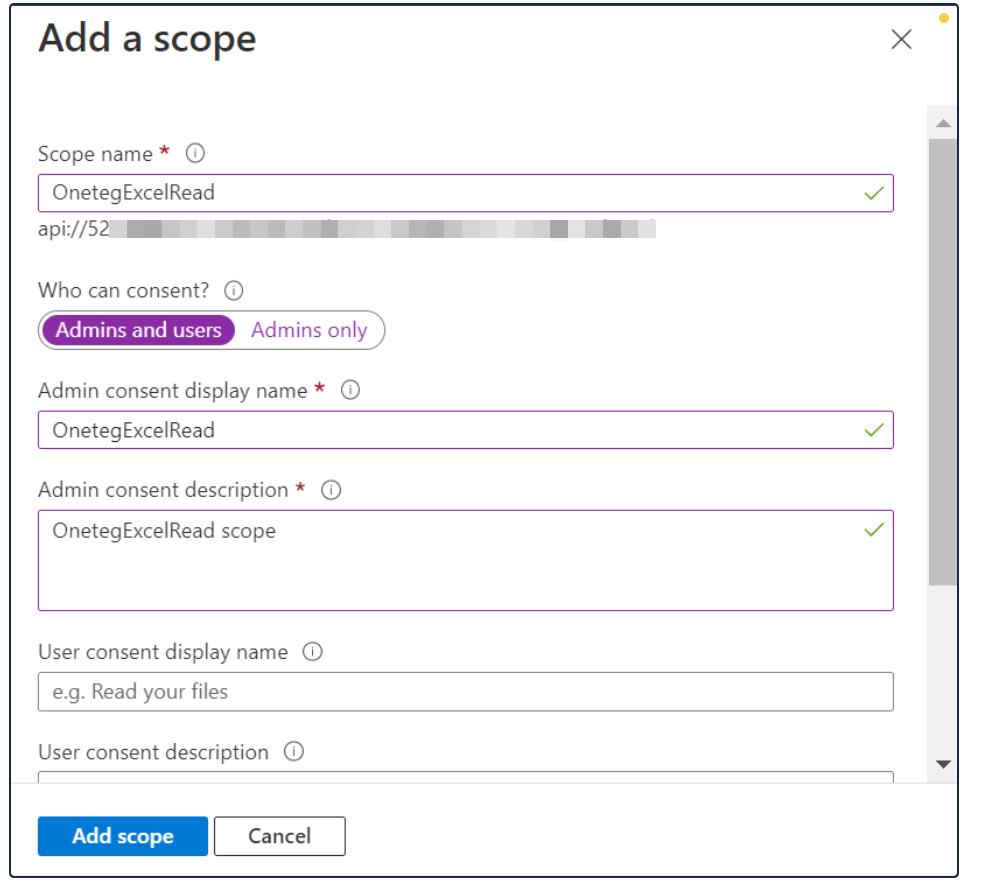Click the Add scope button
The height and width of the screenshot is (887, 983).
[x=123, y=836]
